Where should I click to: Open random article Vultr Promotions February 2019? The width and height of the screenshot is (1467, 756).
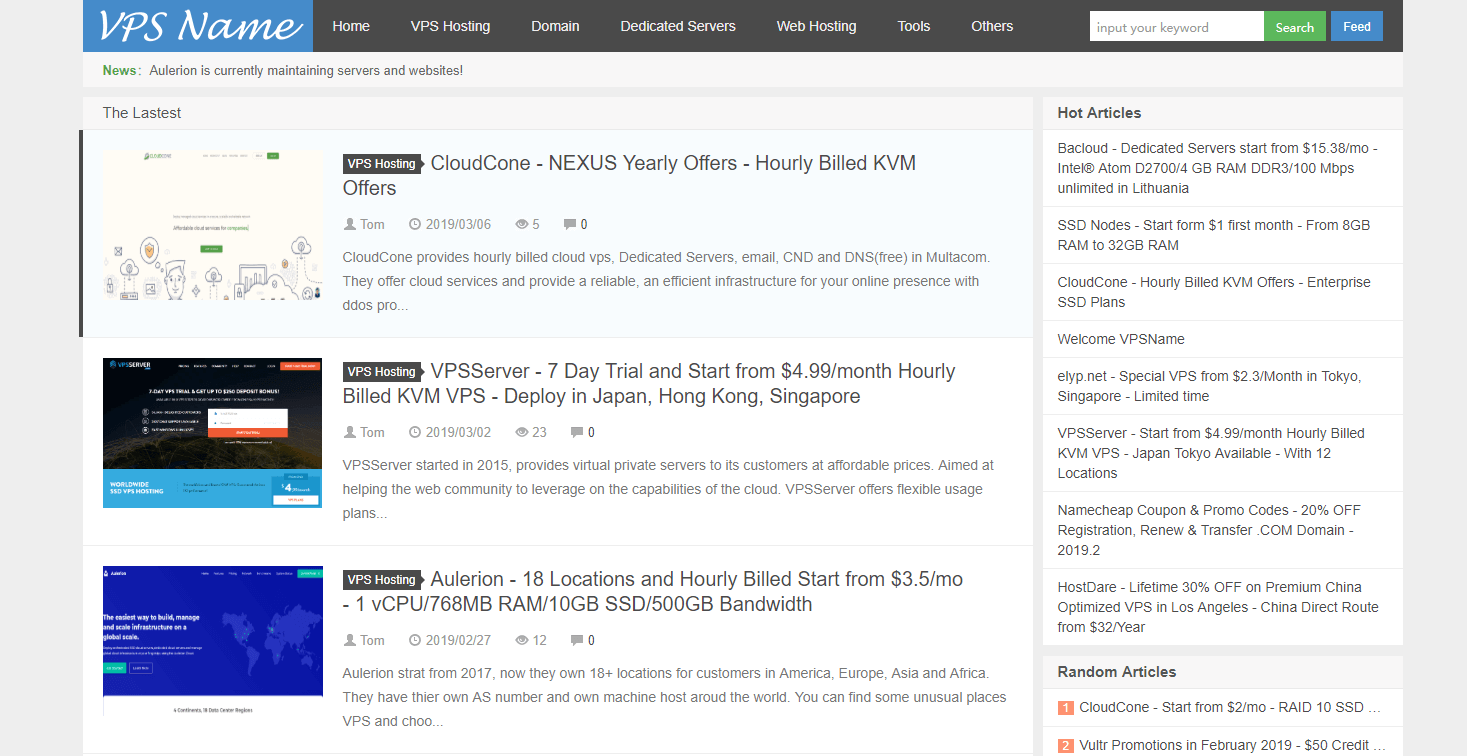click(1232, 746)
